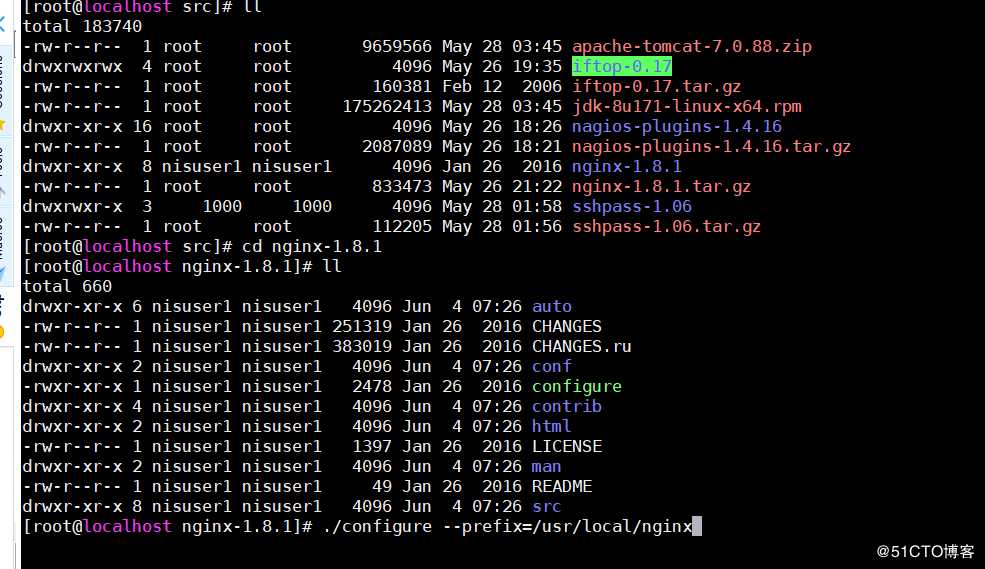Click the conf directory name

(x=552, y=366)
